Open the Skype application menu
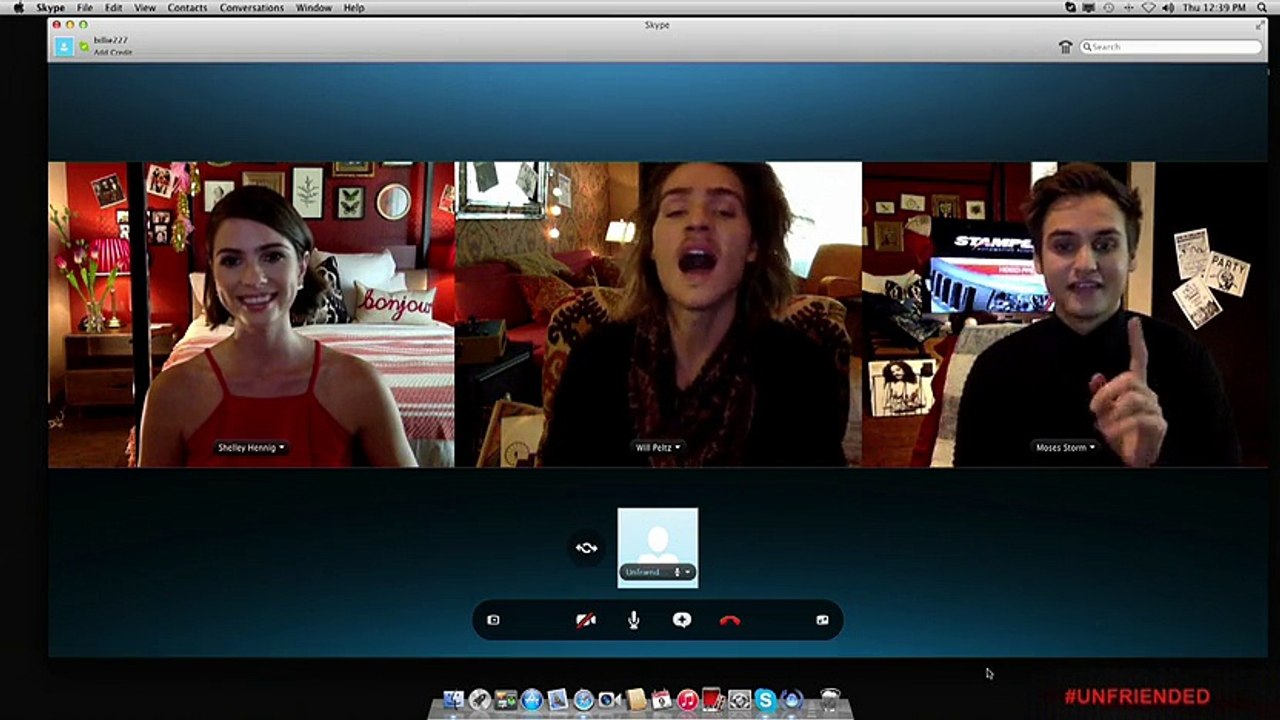This screenshot has height=720, width=1280. pos(50,7)
